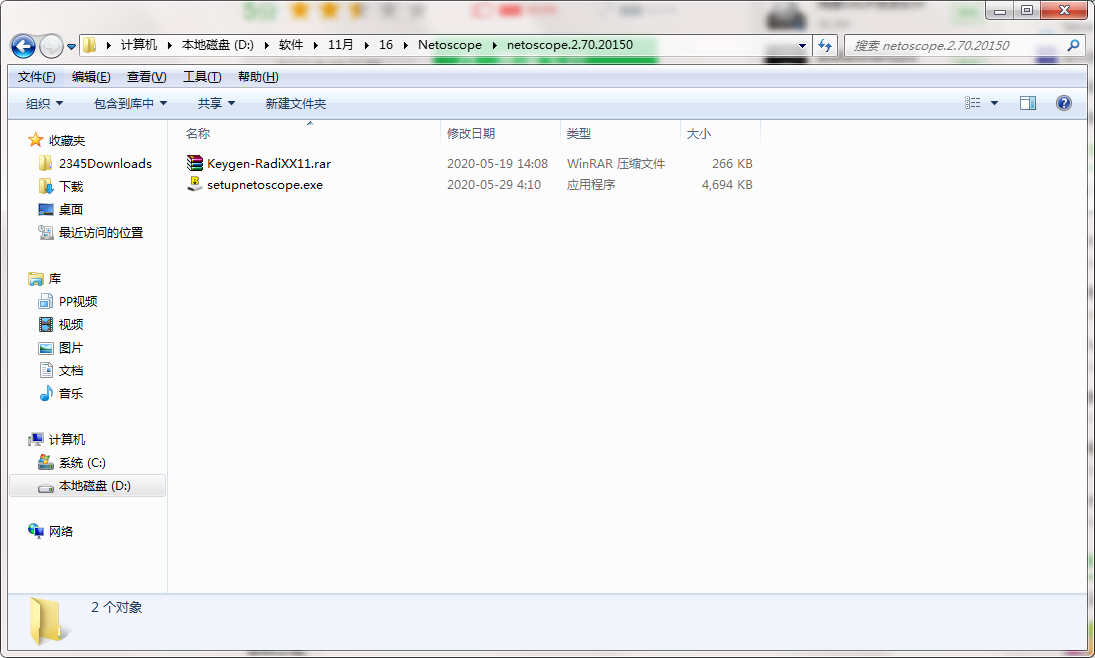Viewport: 1095px width, 658px height.
Task: Expand arrow after 计算机 in breadcrumb
Action: 169,45
